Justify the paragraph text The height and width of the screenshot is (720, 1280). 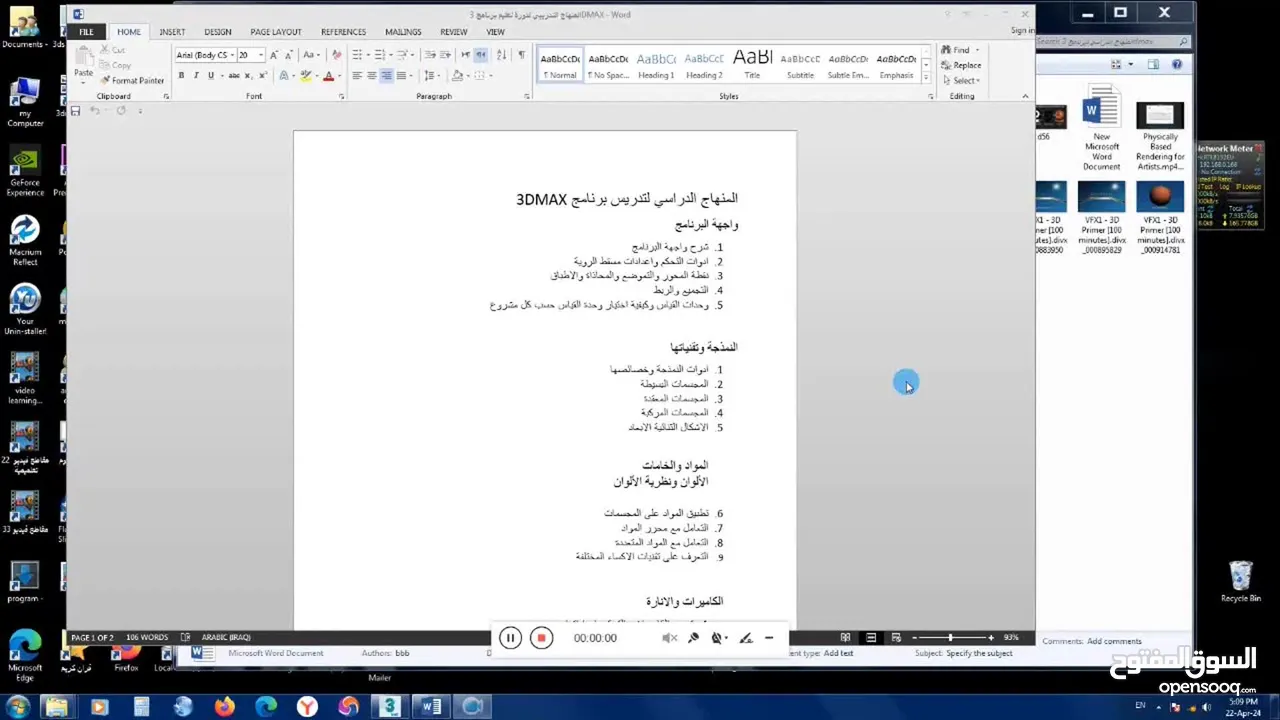401,76
